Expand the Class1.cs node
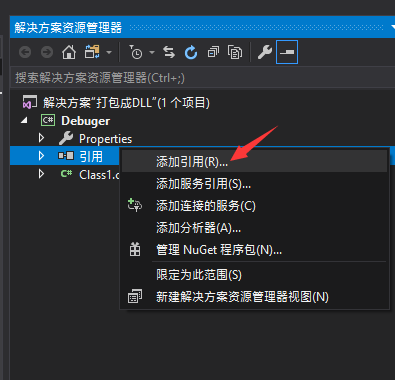This screenshot has width=395, height=380. 41,174
